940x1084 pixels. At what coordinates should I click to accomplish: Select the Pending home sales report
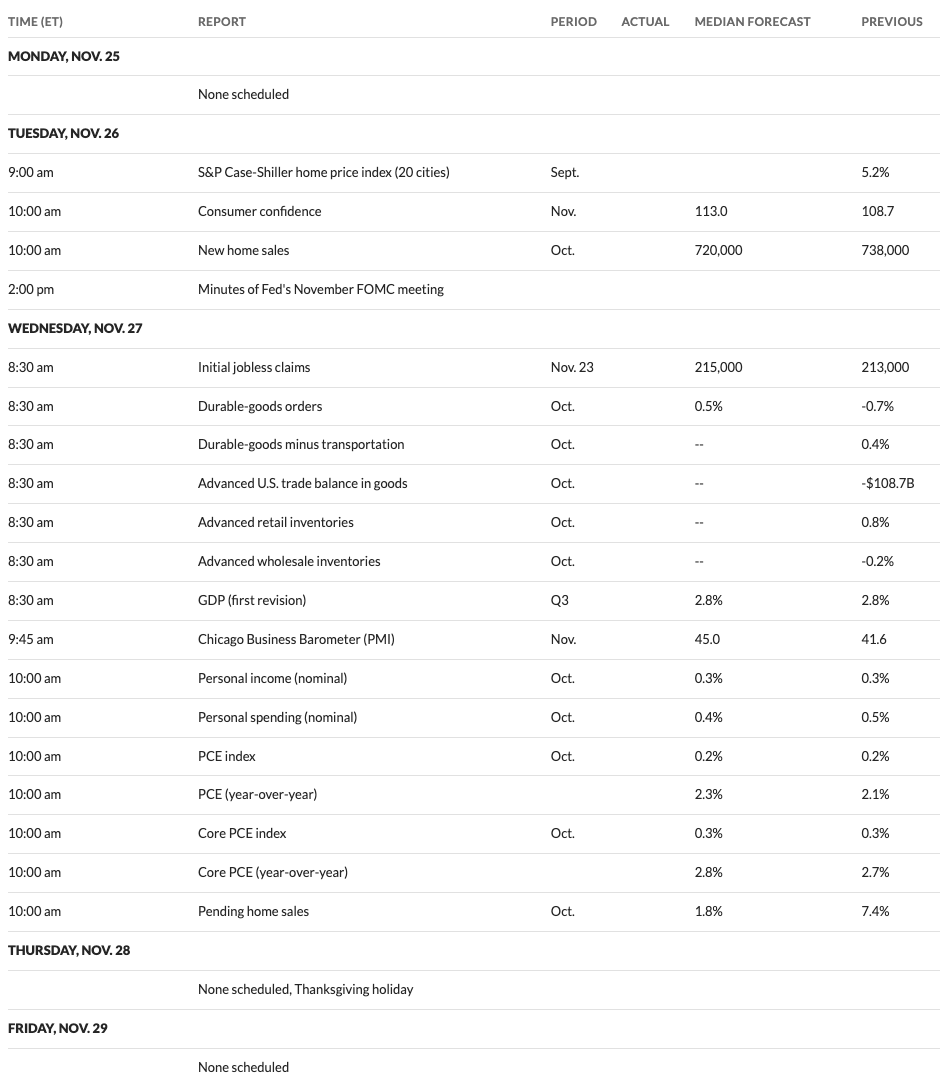[253, 911]
